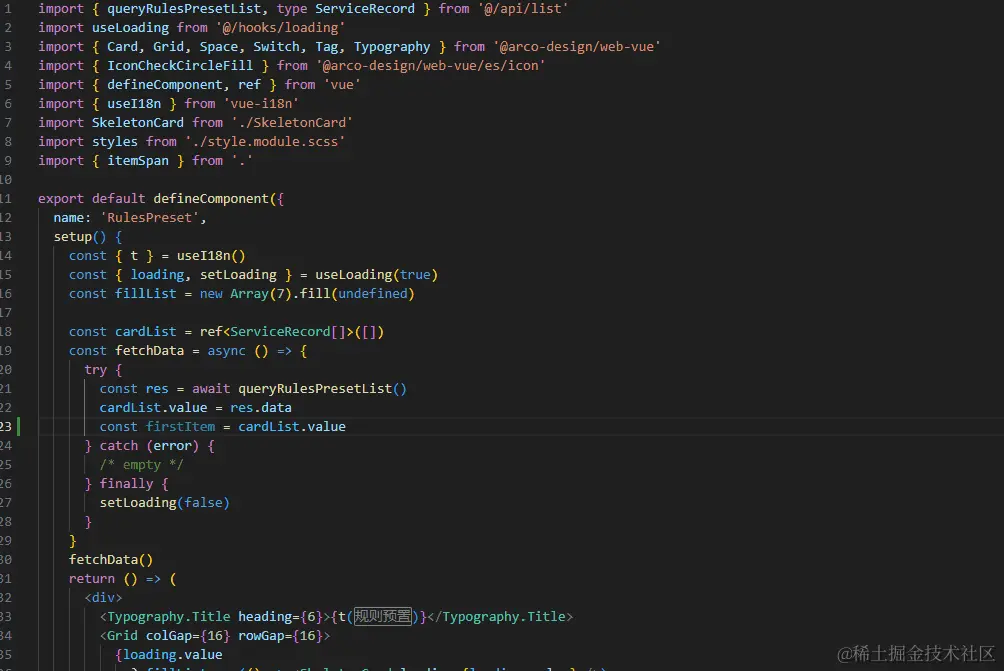Click Card in the arco-design import

click(x=122, y=47)
